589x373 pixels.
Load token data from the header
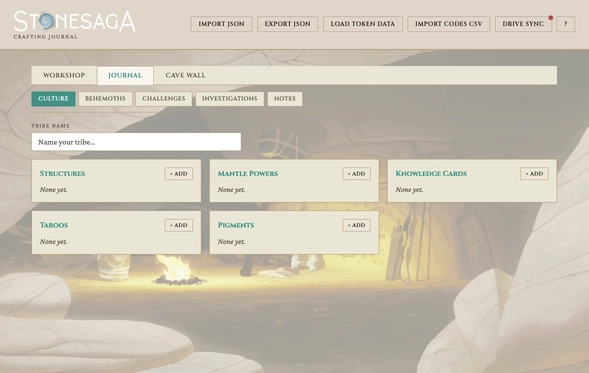coord(362,24)
